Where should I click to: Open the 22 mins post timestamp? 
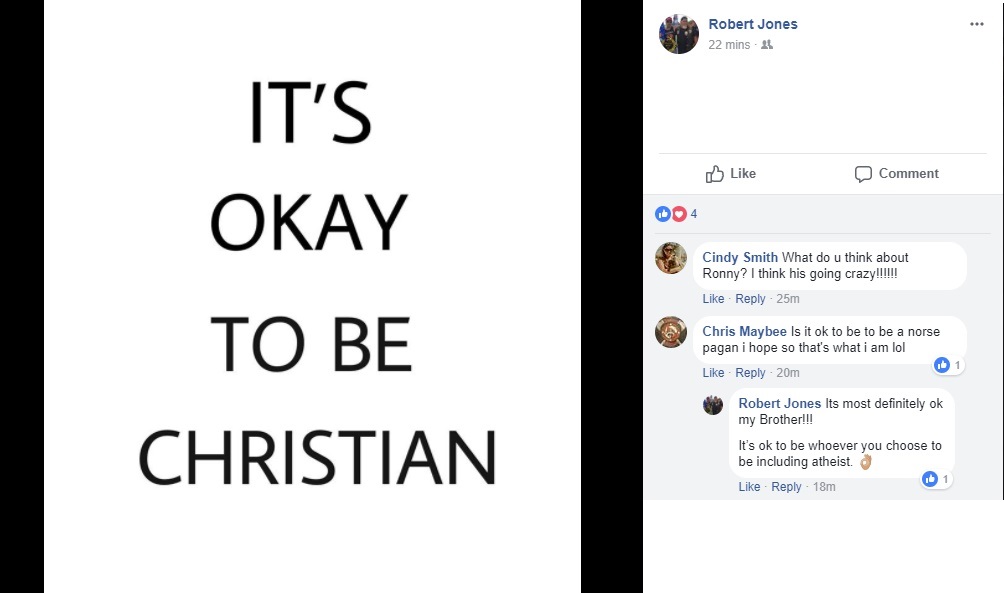click(x=729, y=45)
